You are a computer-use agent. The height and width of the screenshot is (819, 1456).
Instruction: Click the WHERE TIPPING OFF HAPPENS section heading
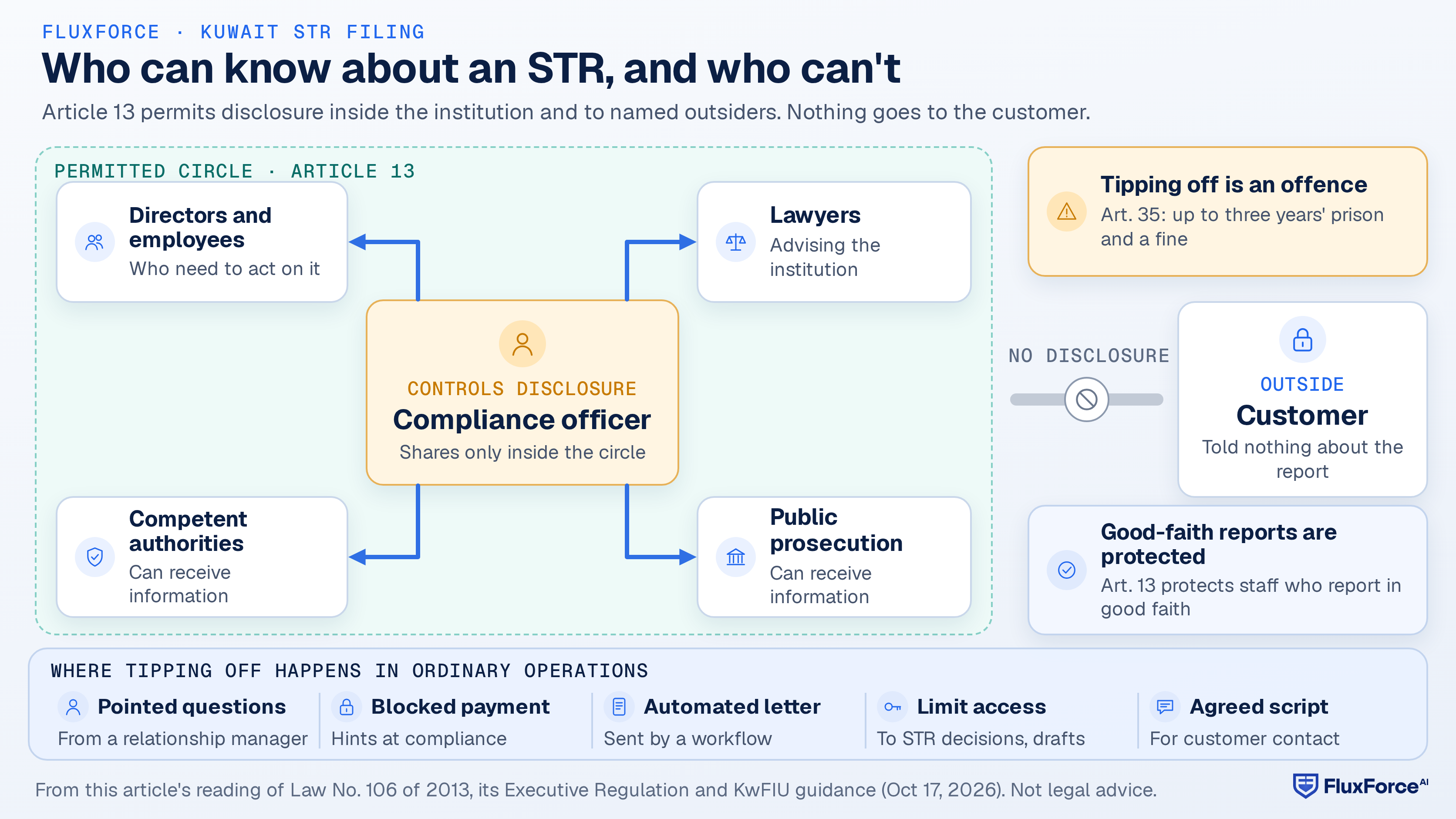click(349, 671)
